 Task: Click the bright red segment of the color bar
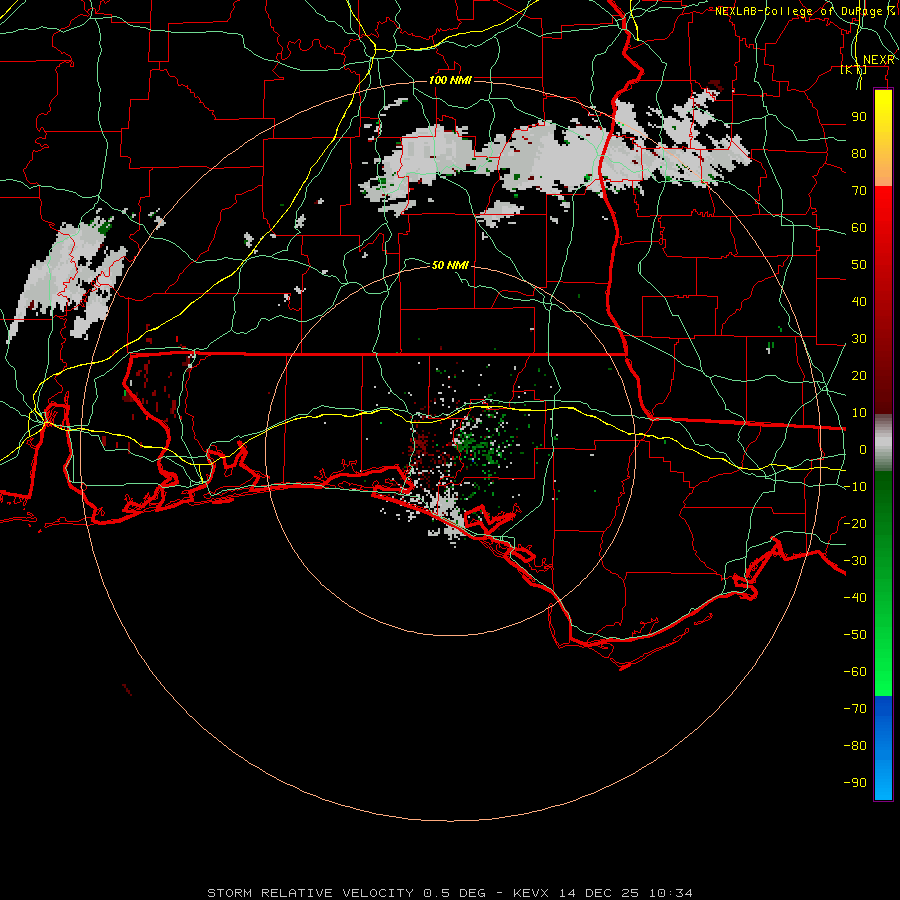point(883,217)
